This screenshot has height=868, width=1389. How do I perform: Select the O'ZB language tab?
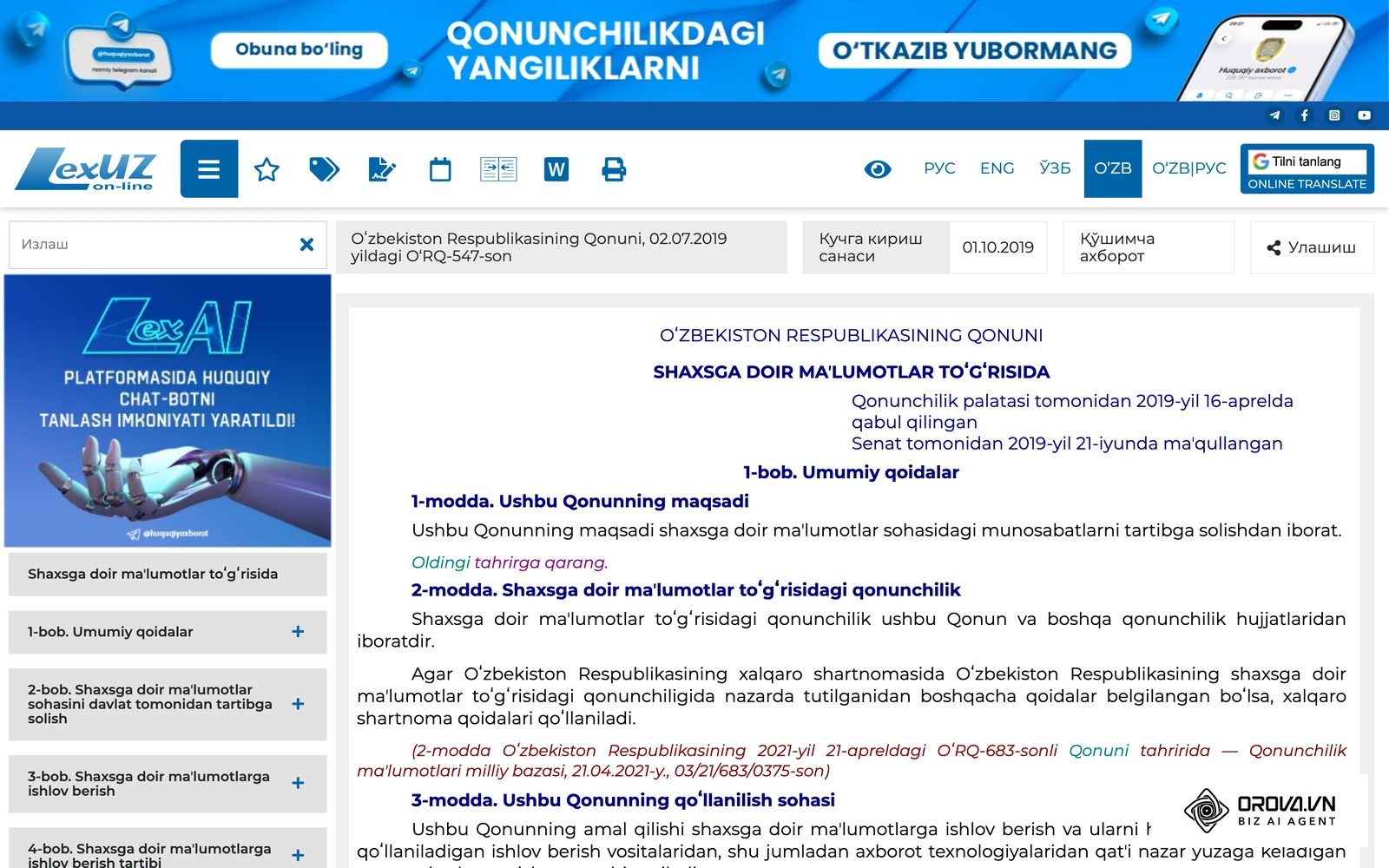point(1113,168)
